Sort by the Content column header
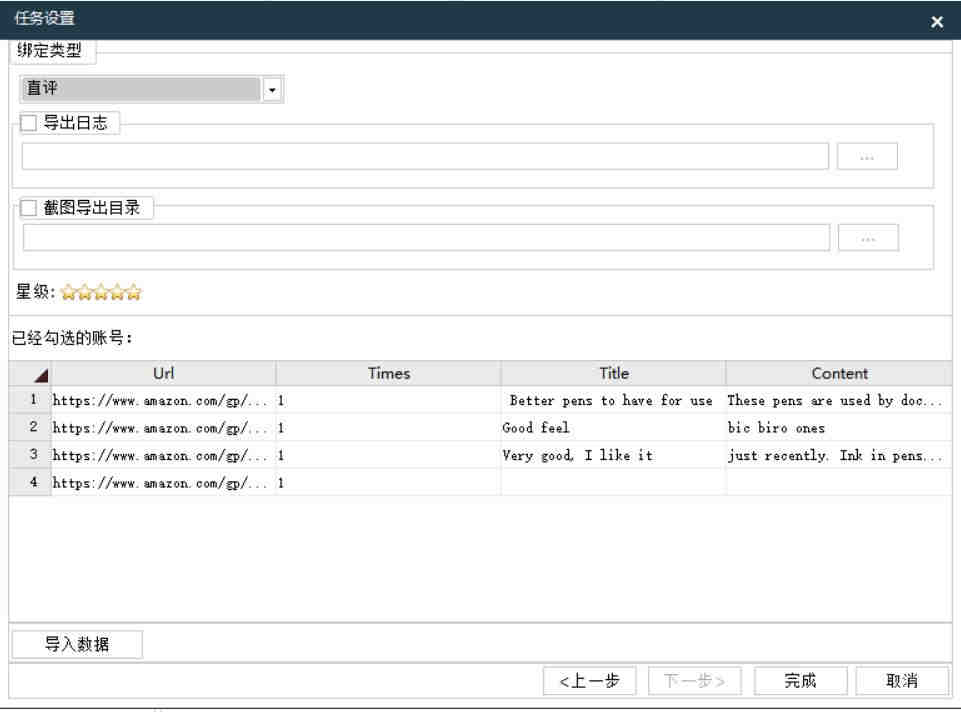 [x=839, y=373]
